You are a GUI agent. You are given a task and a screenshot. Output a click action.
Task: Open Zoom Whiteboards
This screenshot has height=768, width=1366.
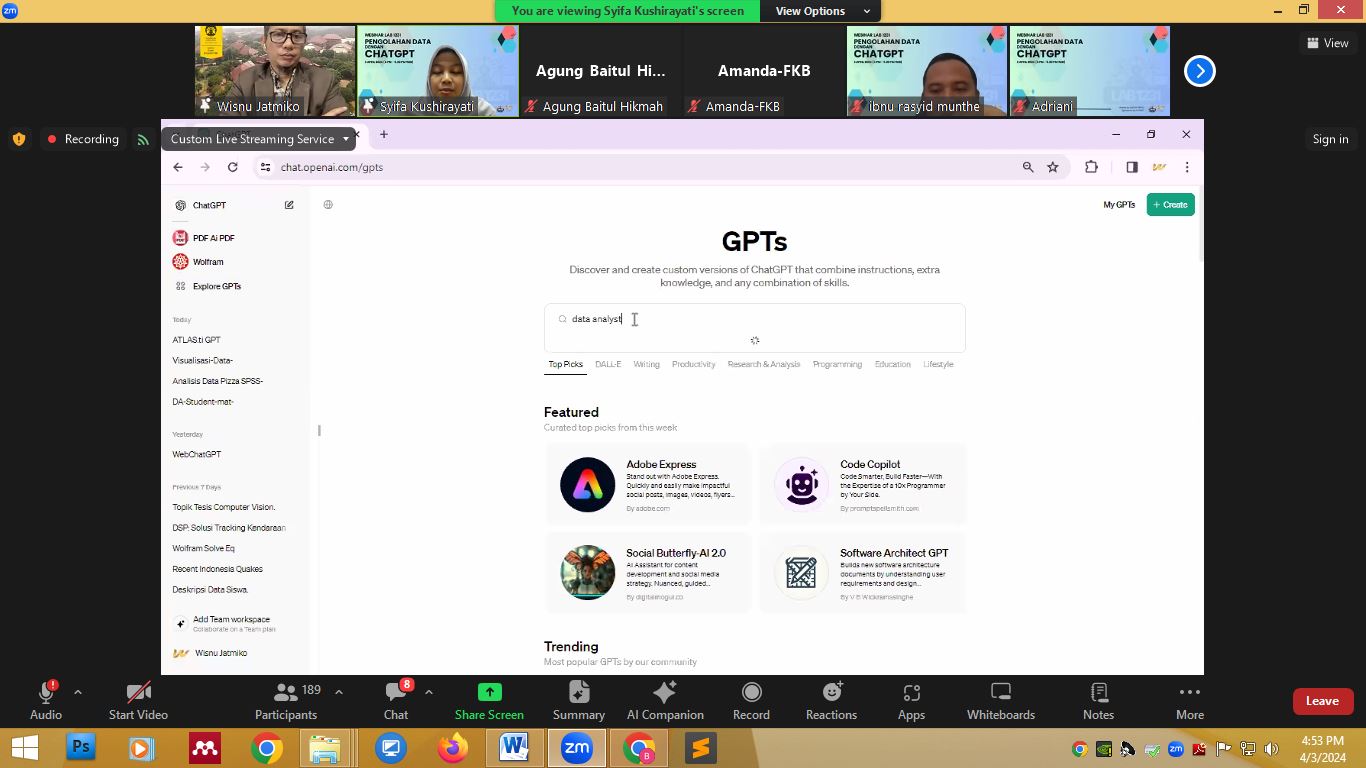coord(1000,699)
